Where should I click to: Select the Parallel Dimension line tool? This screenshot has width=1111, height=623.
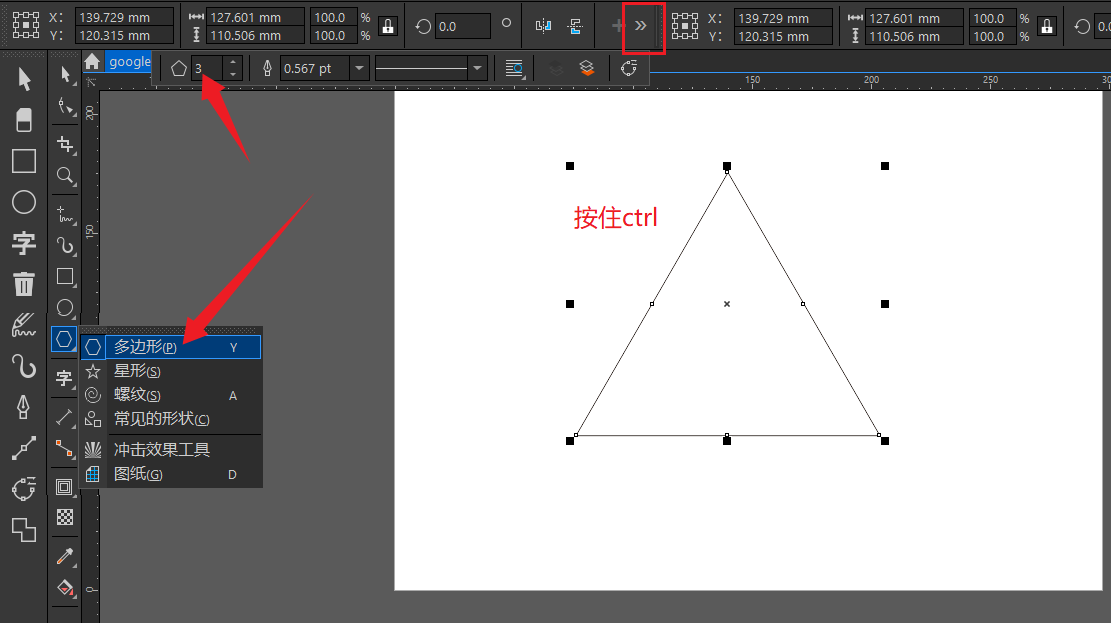click(x=65, y=418)
